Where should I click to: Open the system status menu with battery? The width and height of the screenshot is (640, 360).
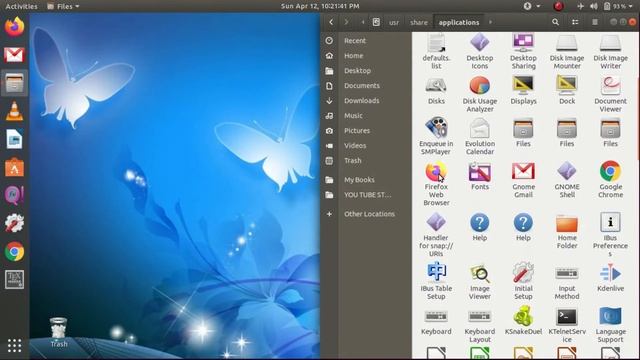[x=604, y=6]
